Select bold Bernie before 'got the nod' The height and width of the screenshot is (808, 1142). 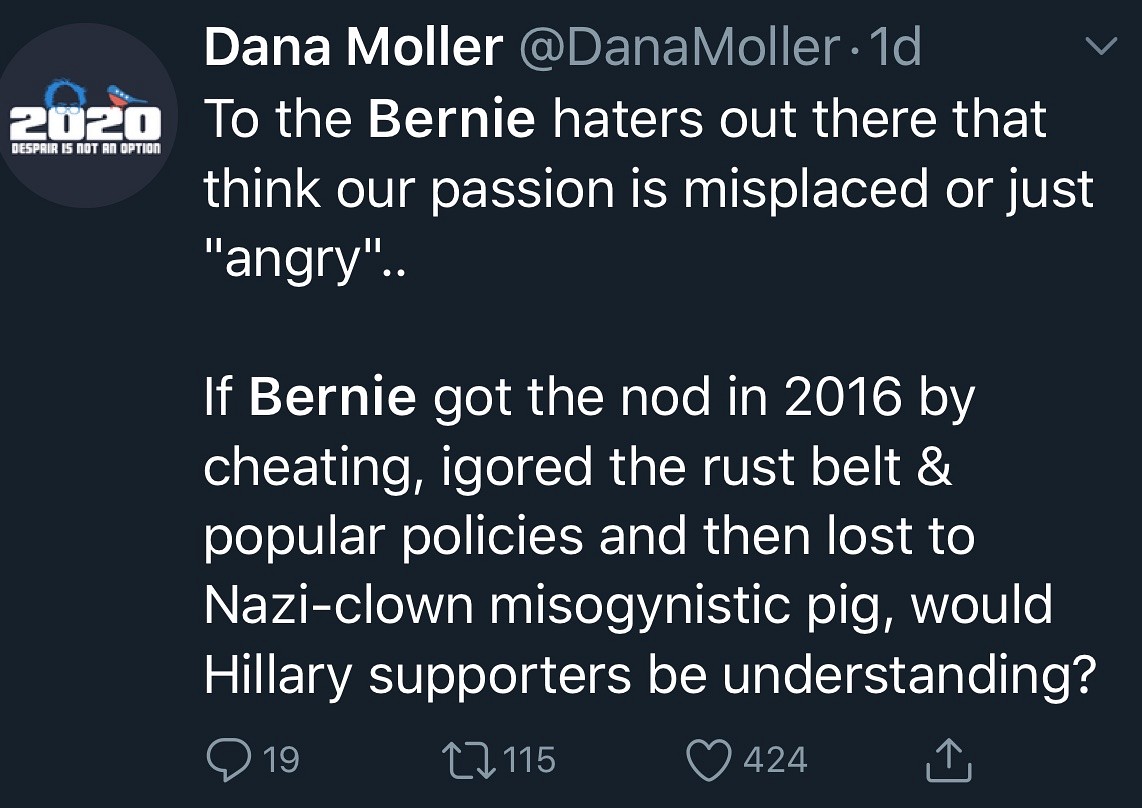point(332,397)
